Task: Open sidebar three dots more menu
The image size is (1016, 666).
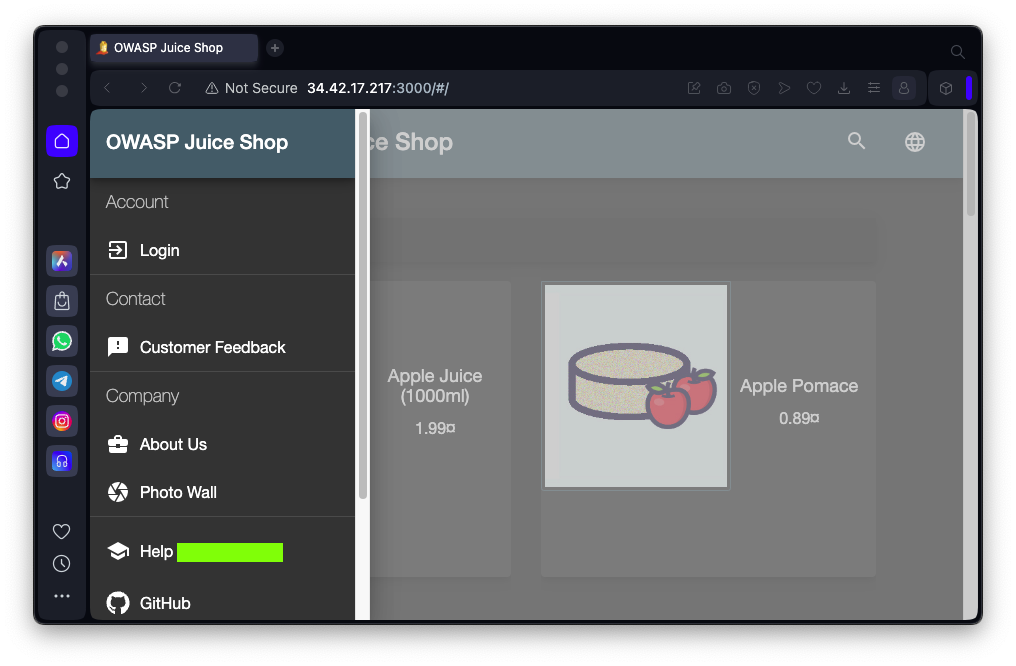Action: point(62,596)
